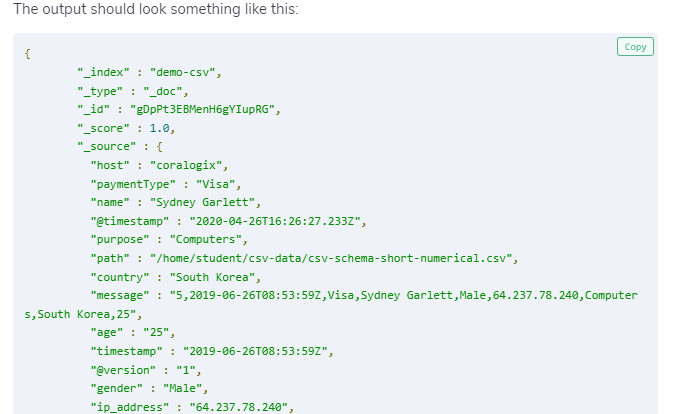Click the "demo-csv" index value

[182, 72]
